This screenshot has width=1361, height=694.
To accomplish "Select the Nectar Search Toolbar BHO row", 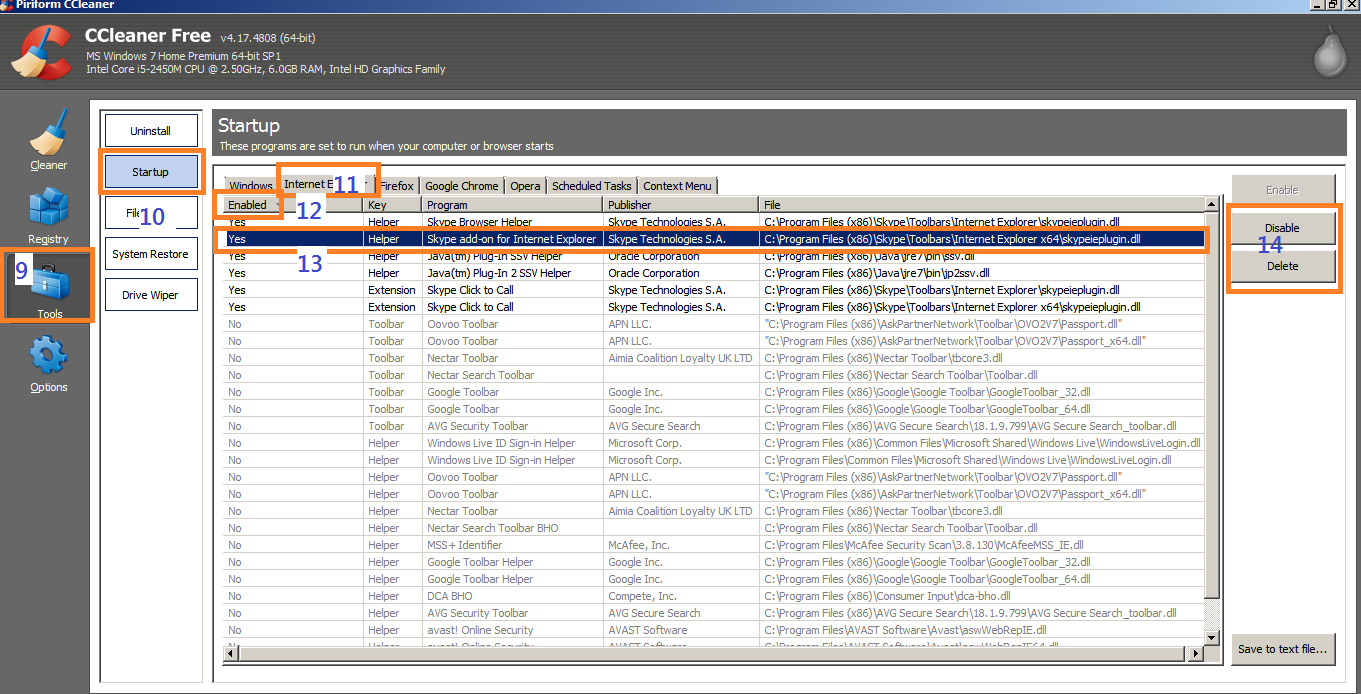I will tap(713, 528).
